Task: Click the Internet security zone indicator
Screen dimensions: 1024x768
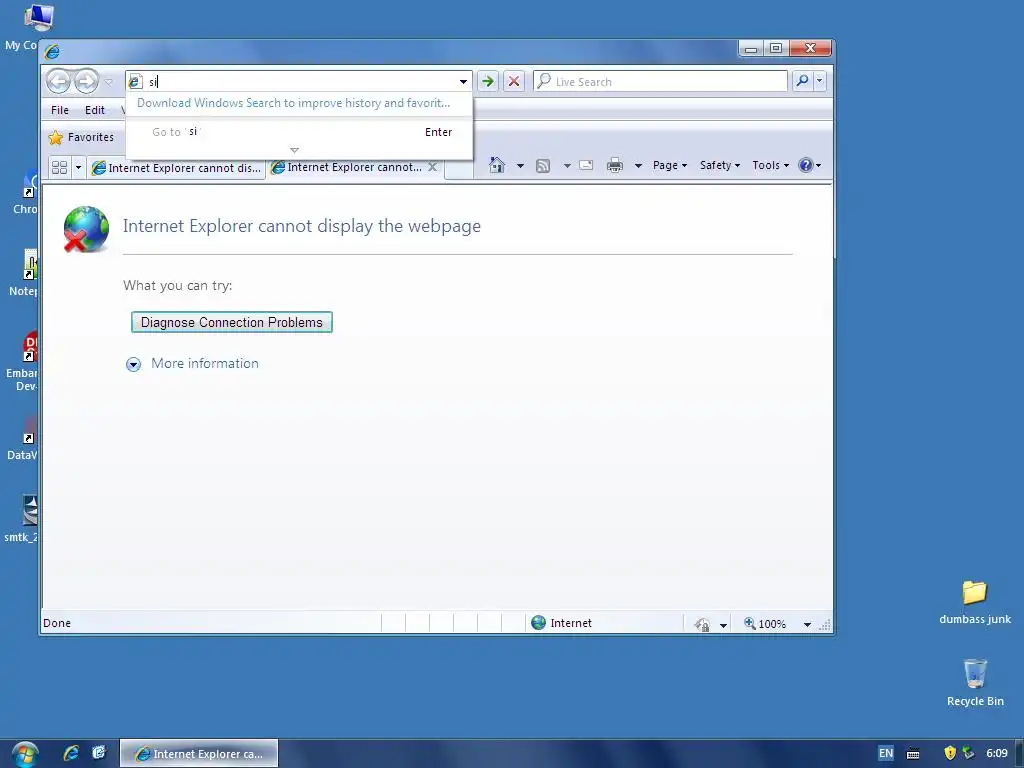Action: pos(562,623)
